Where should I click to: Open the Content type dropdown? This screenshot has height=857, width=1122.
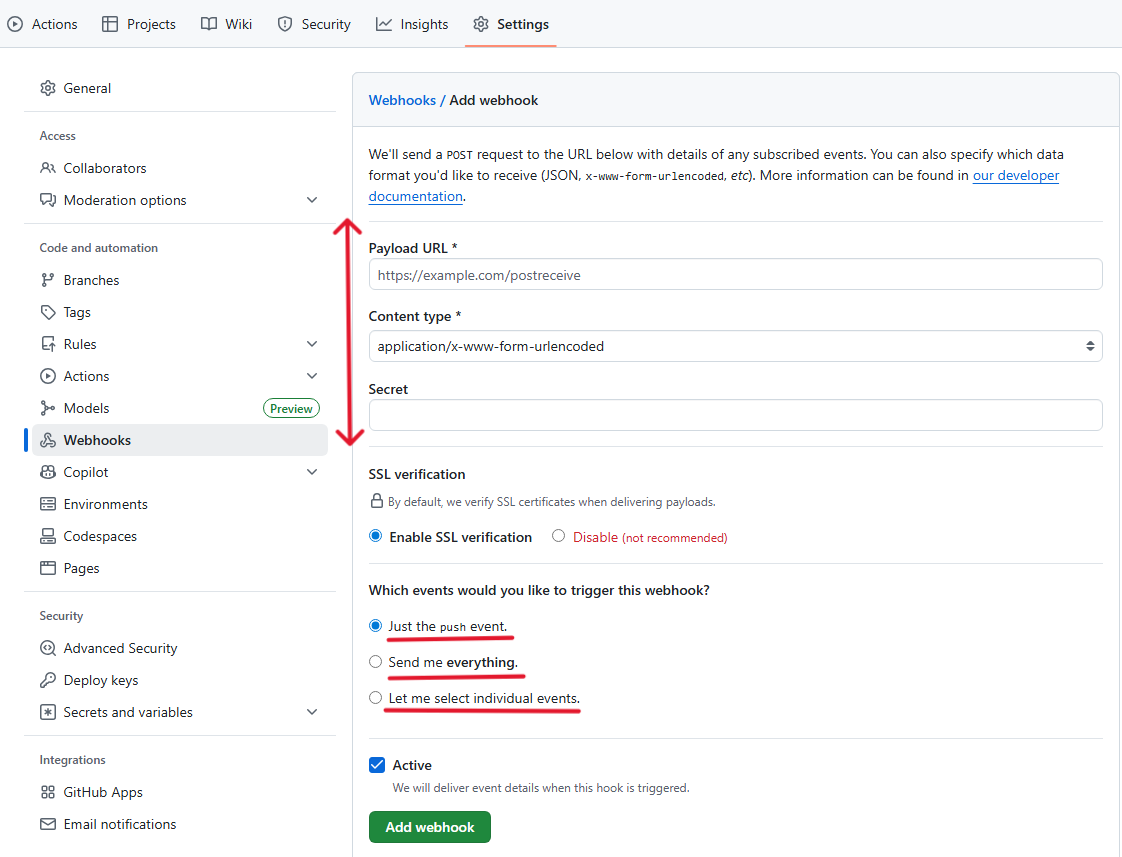coord(735,346)
